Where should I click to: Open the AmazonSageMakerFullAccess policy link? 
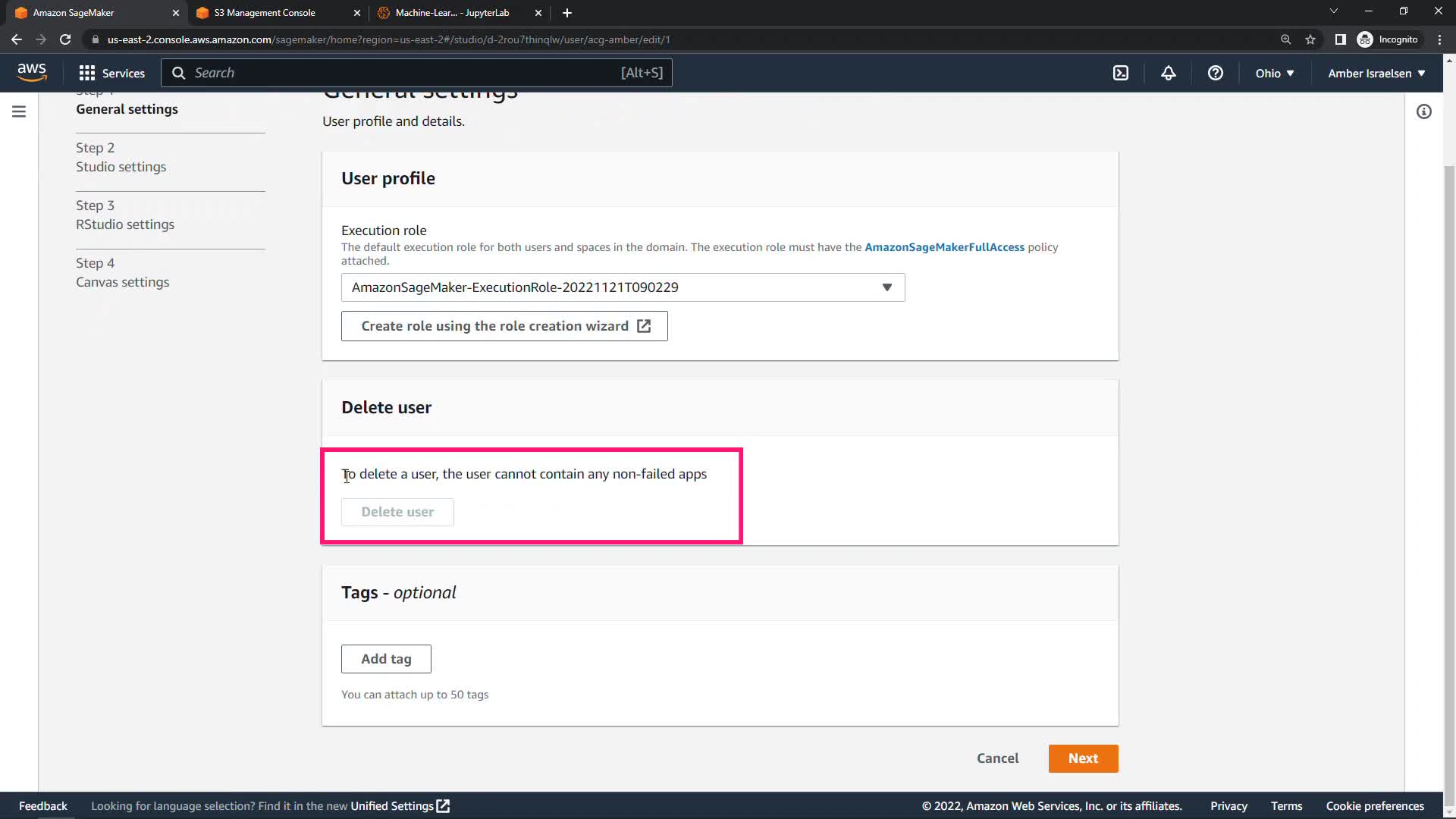(x=944, y=247)
